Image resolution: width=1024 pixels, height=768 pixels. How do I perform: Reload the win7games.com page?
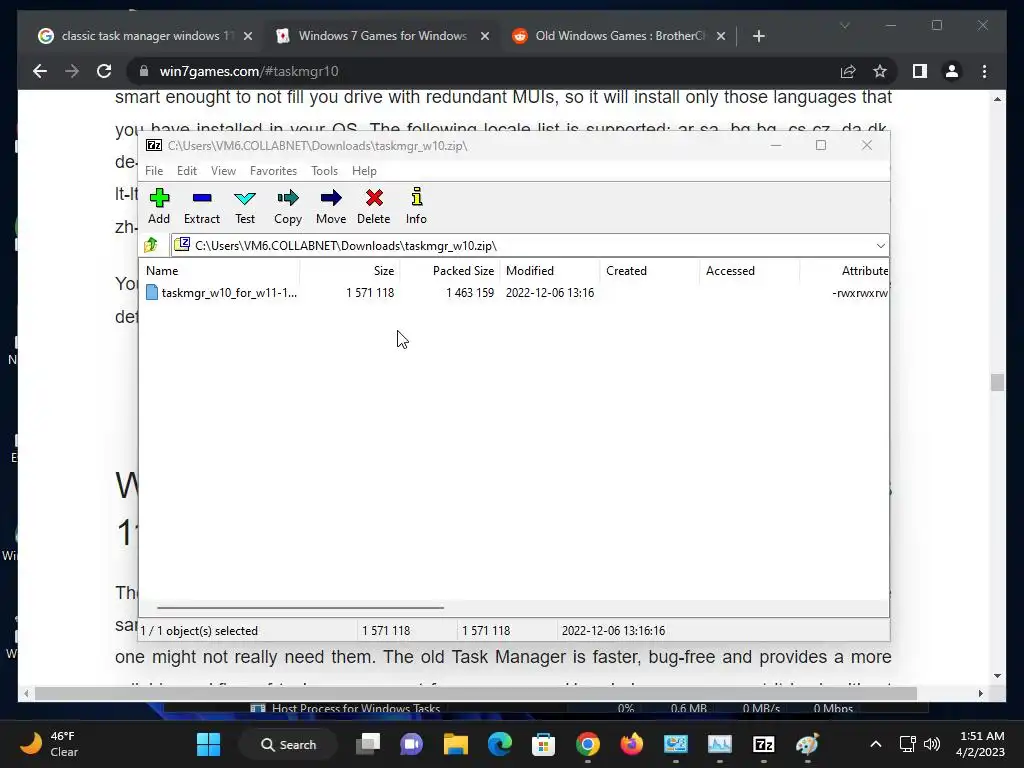coord(104,71)
